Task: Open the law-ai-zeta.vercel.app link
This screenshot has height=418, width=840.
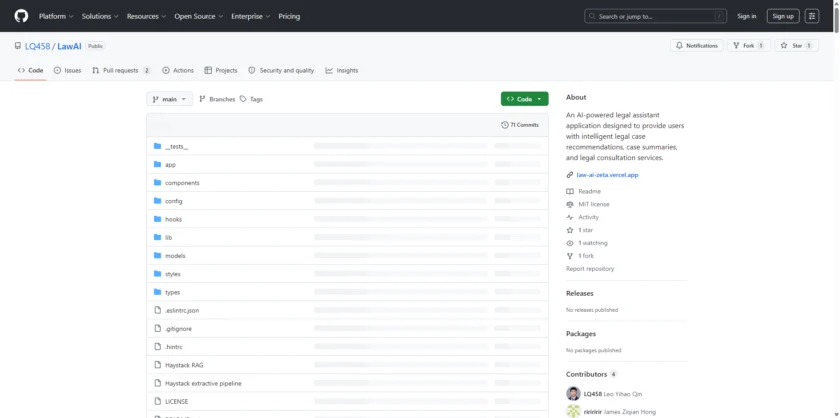Action: [607, 175]
